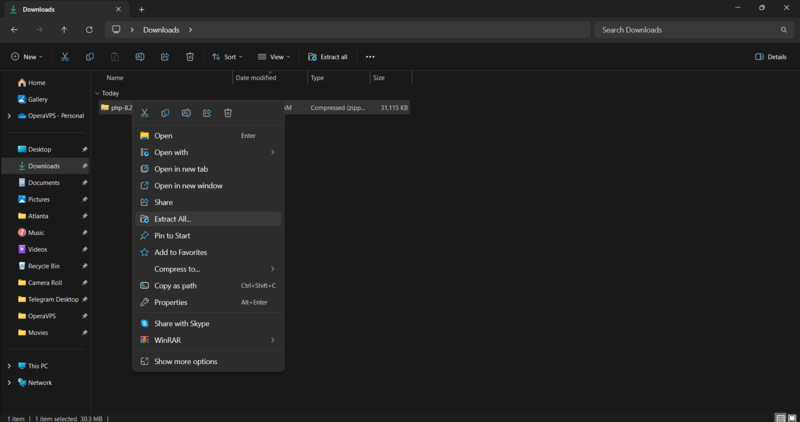The height and width of the screenshot is (422, 800).
Task: Choose Add to Favorites
Action: tap(208, 252)
